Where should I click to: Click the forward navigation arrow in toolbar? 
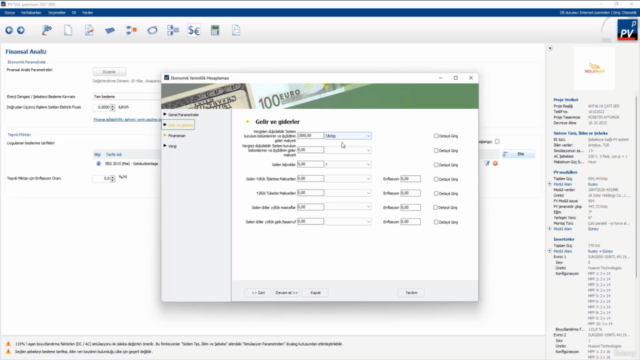pyautogui.click(x=21, y=30)
